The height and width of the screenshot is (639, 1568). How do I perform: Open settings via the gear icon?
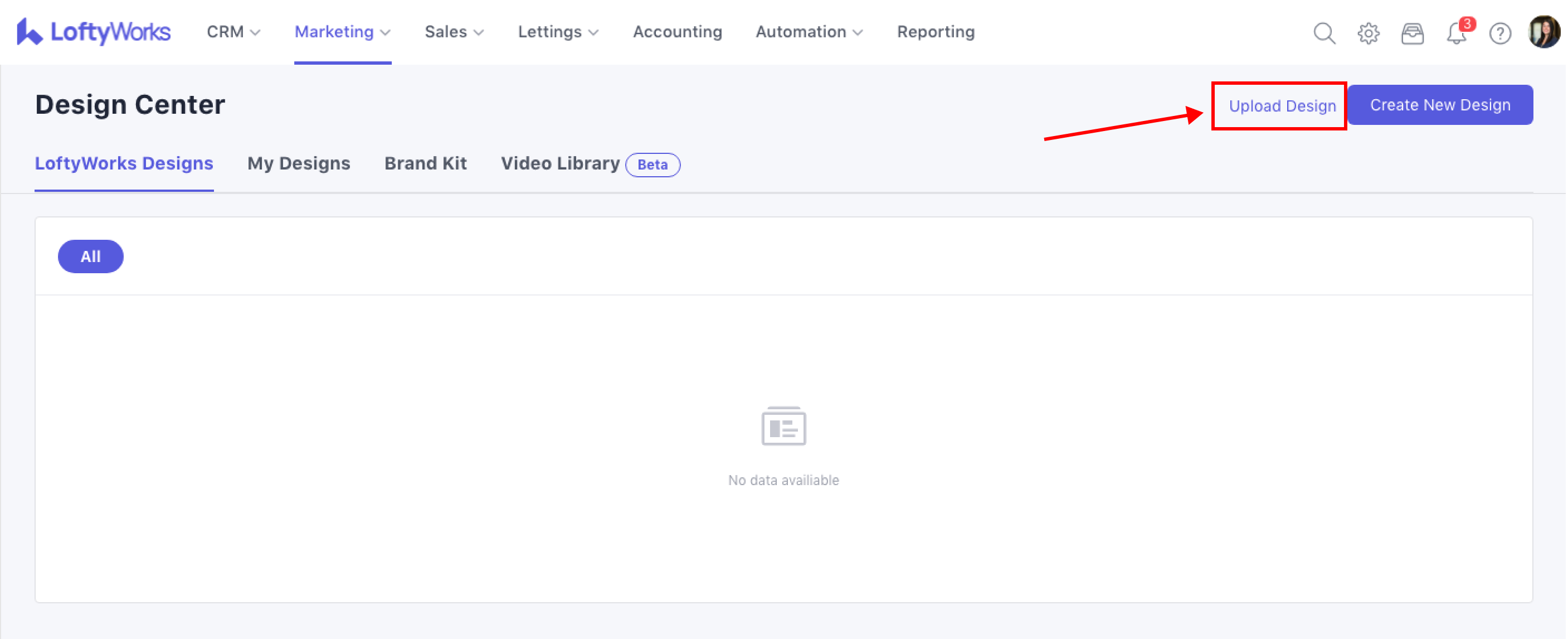click(1368, 33)
